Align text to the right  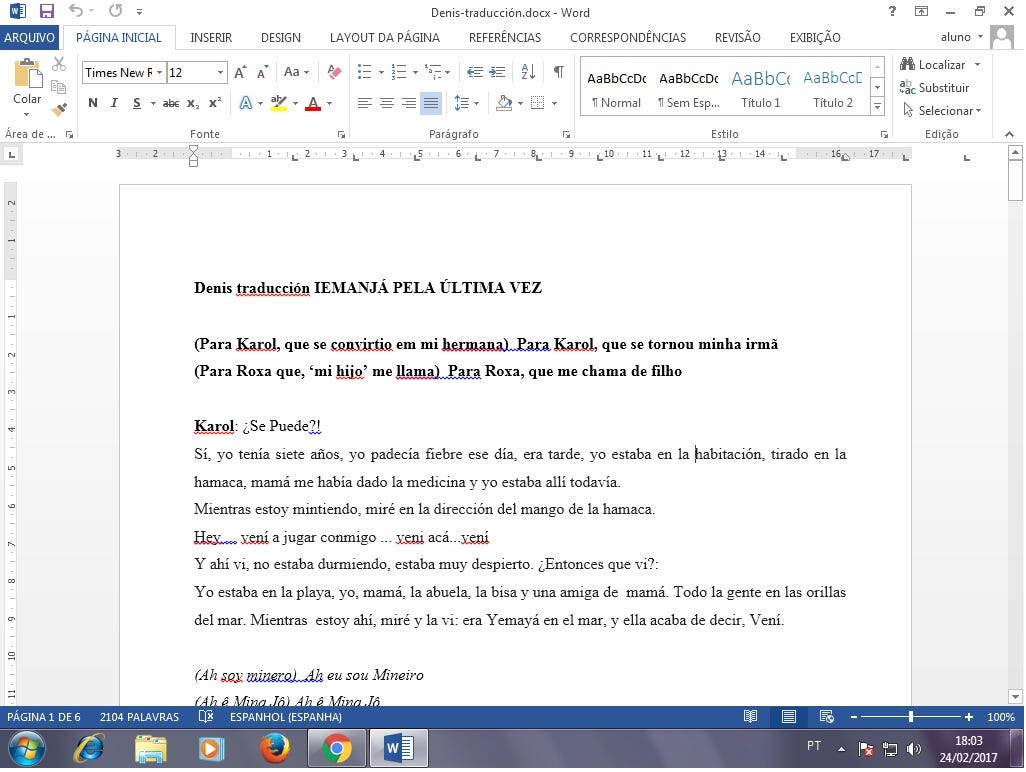point(409,103)
